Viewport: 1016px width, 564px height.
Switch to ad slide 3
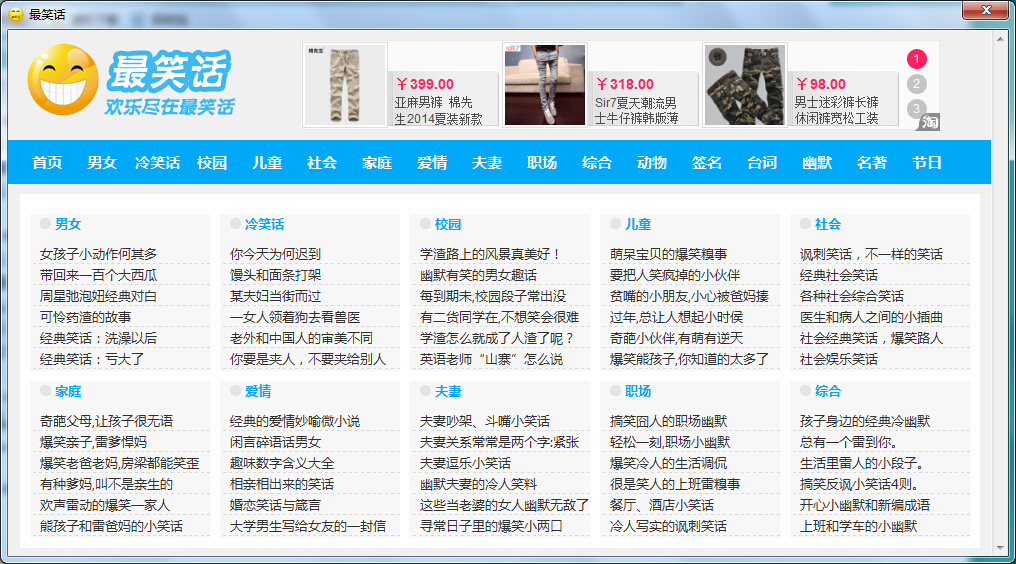[x=916, y=108]
